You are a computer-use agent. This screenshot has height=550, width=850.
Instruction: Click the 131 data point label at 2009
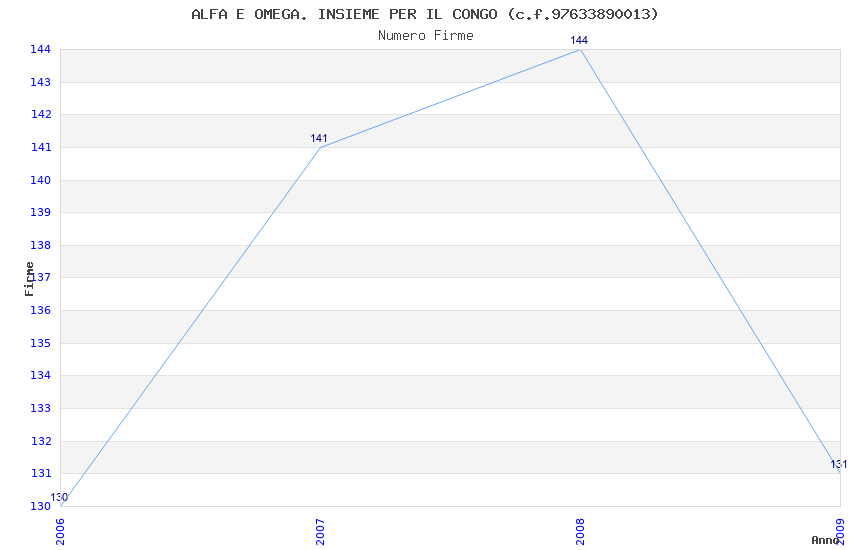(x=839, y=464)
